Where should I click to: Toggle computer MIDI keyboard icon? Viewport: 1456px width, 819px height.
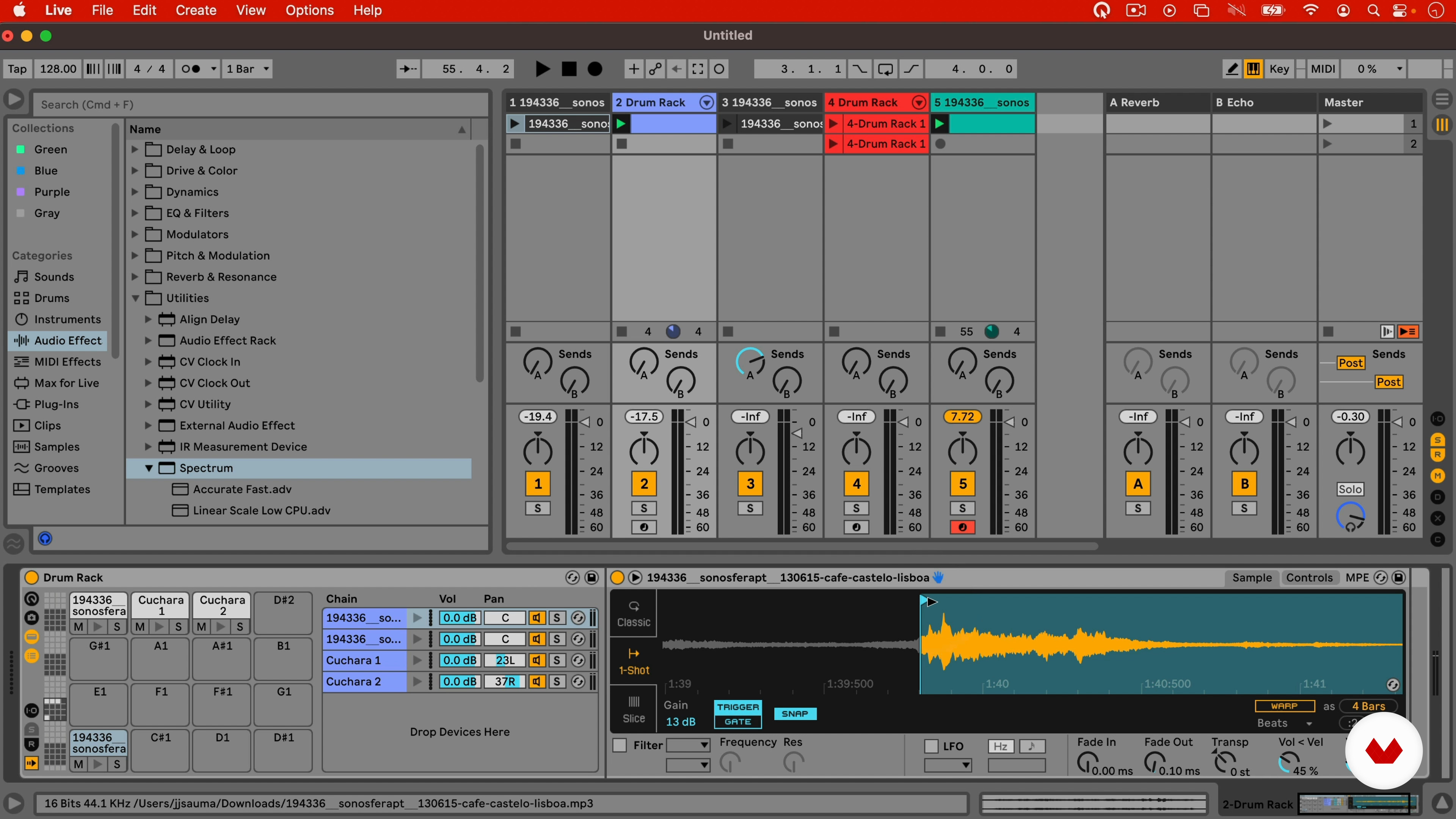coord(1253,69)
